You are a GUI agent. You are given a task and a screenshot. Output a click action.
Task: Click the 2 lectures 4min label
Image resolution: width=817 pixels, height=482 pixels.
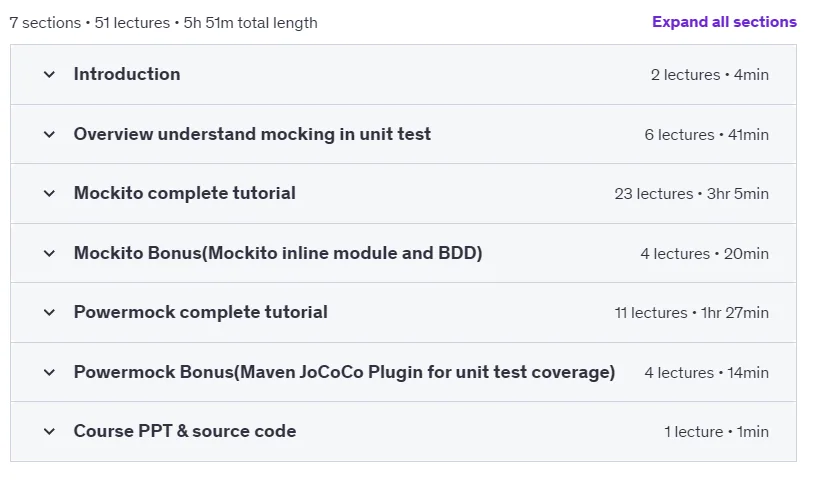[x=710, y=75]
